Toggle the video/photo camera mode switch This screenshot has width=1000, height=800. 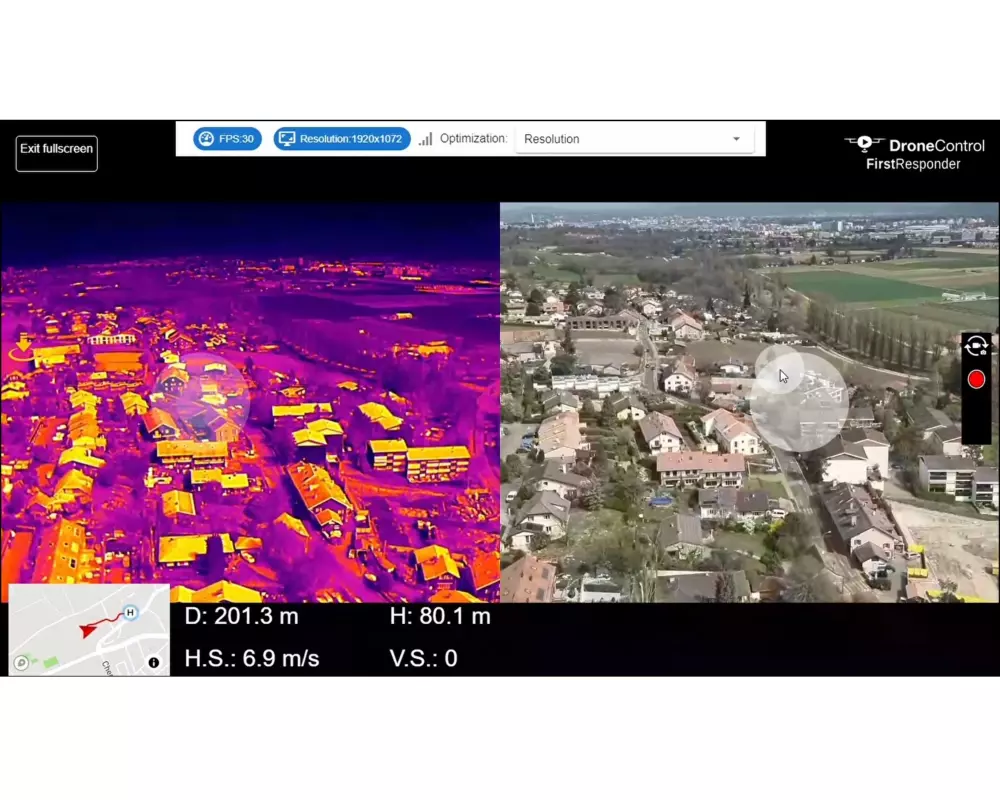coord(976,347)
